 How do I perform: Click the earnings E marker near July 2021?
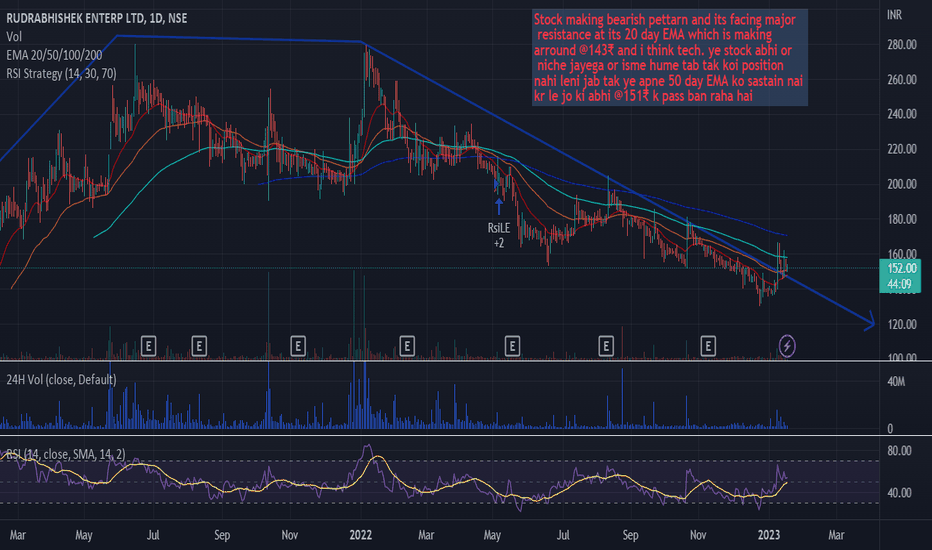pyautogui.click(x=149, y=345)
